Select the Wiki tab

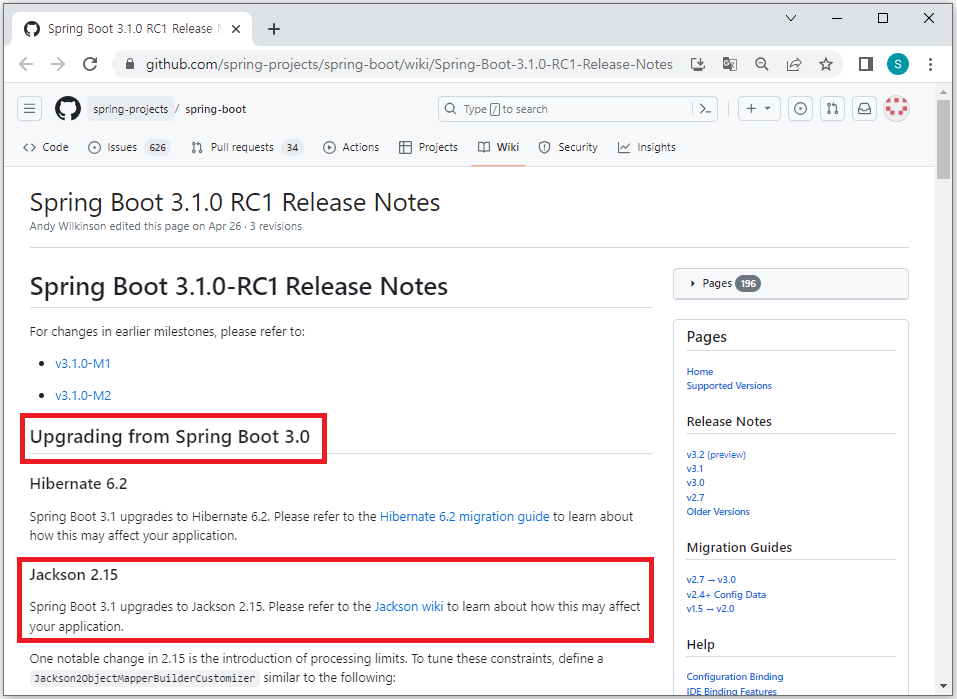coord(498,147)
